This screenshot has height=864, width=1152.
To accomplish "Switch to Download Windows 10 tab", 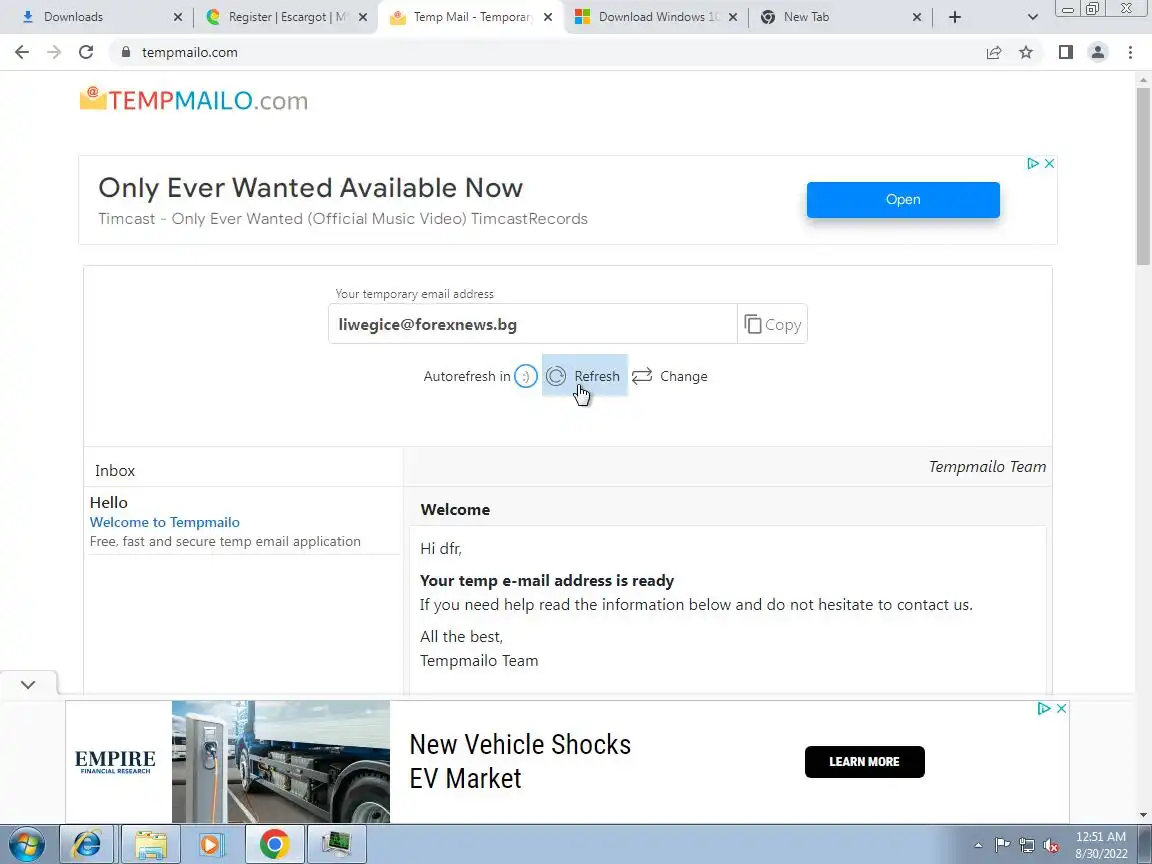I will 655,17.
